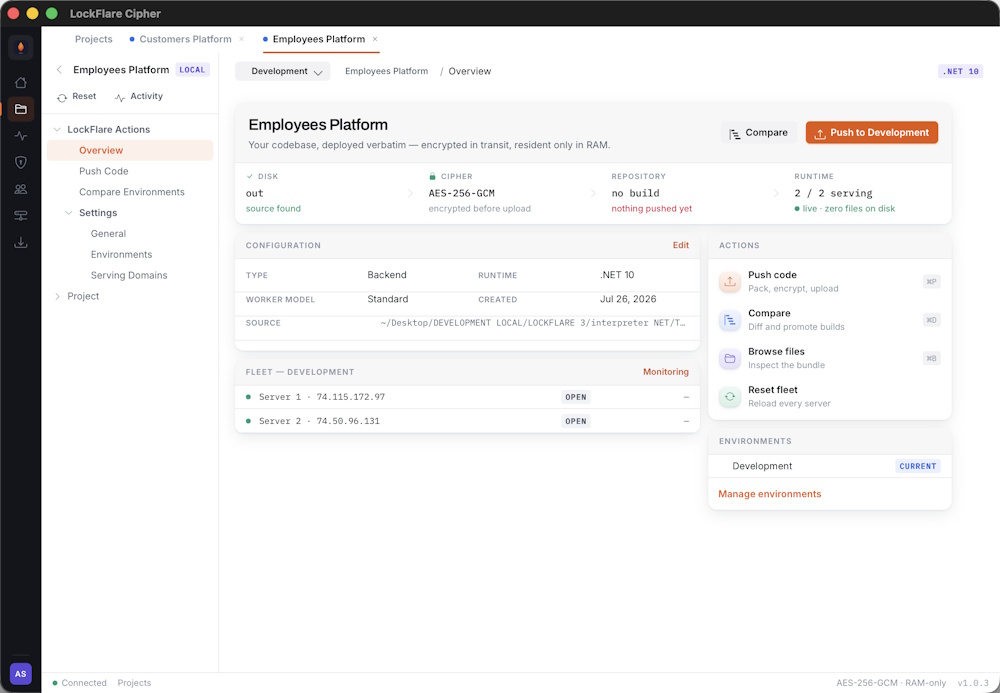Click OPEN badge on Server 2
Screen dimensions: 1000x693
click(576, 421)
